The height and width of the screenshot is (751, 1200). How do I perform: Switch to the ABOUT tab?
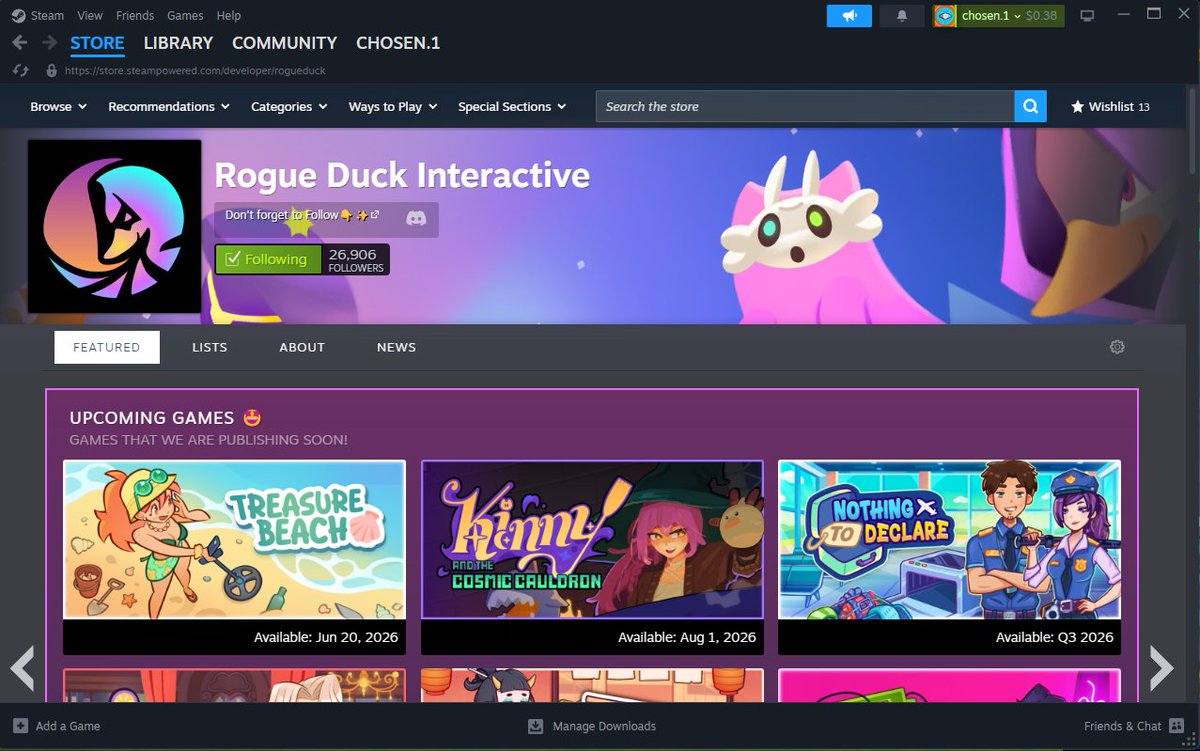click(x=302, y=347)
